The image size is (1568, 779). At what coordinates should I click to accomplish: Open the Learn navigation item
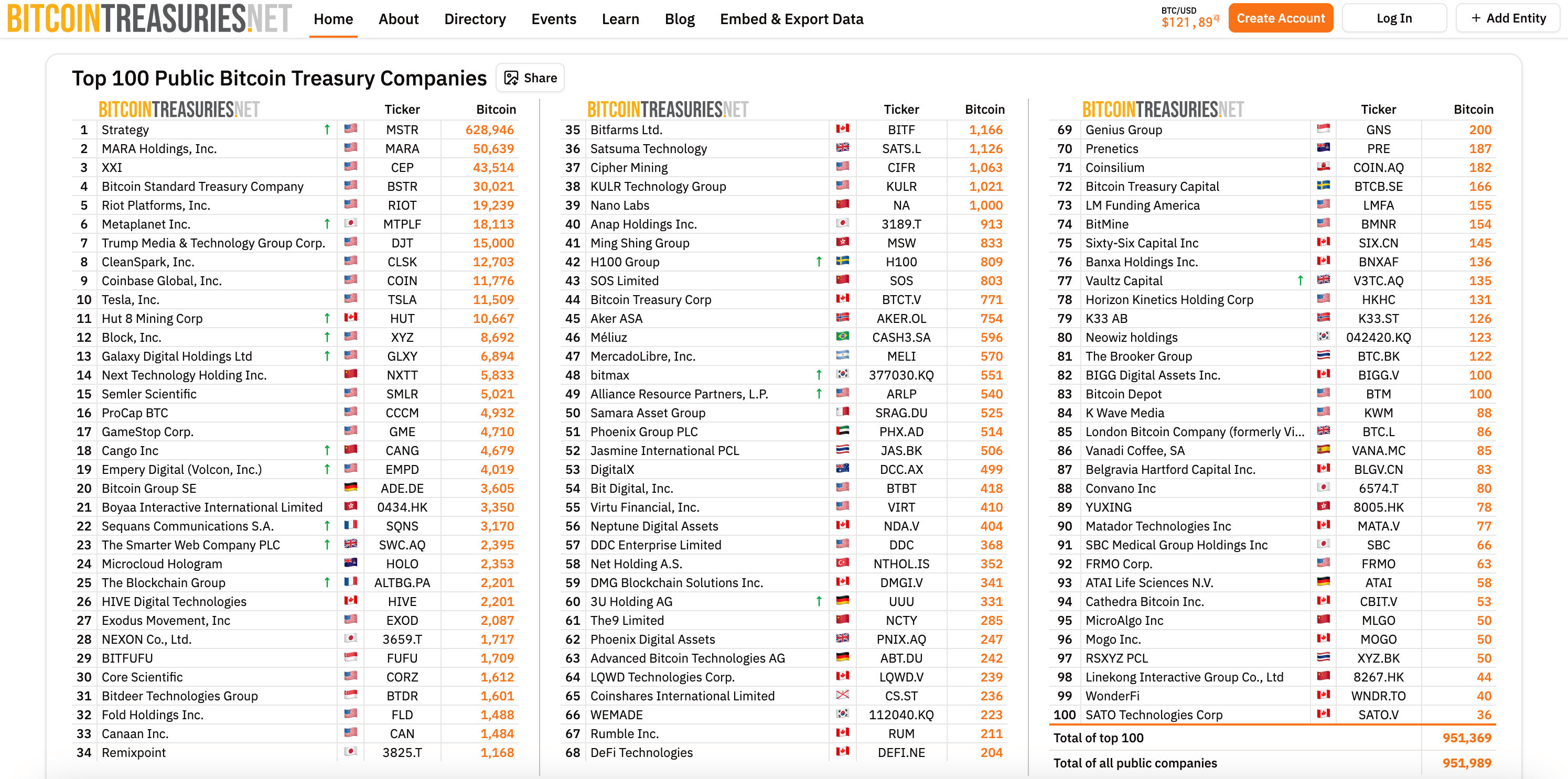[x=620, y=19]
